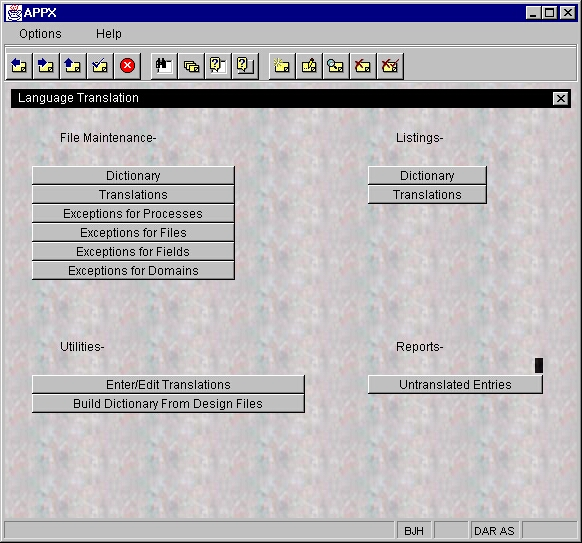Click the blue checkmark folder icon

100,66
